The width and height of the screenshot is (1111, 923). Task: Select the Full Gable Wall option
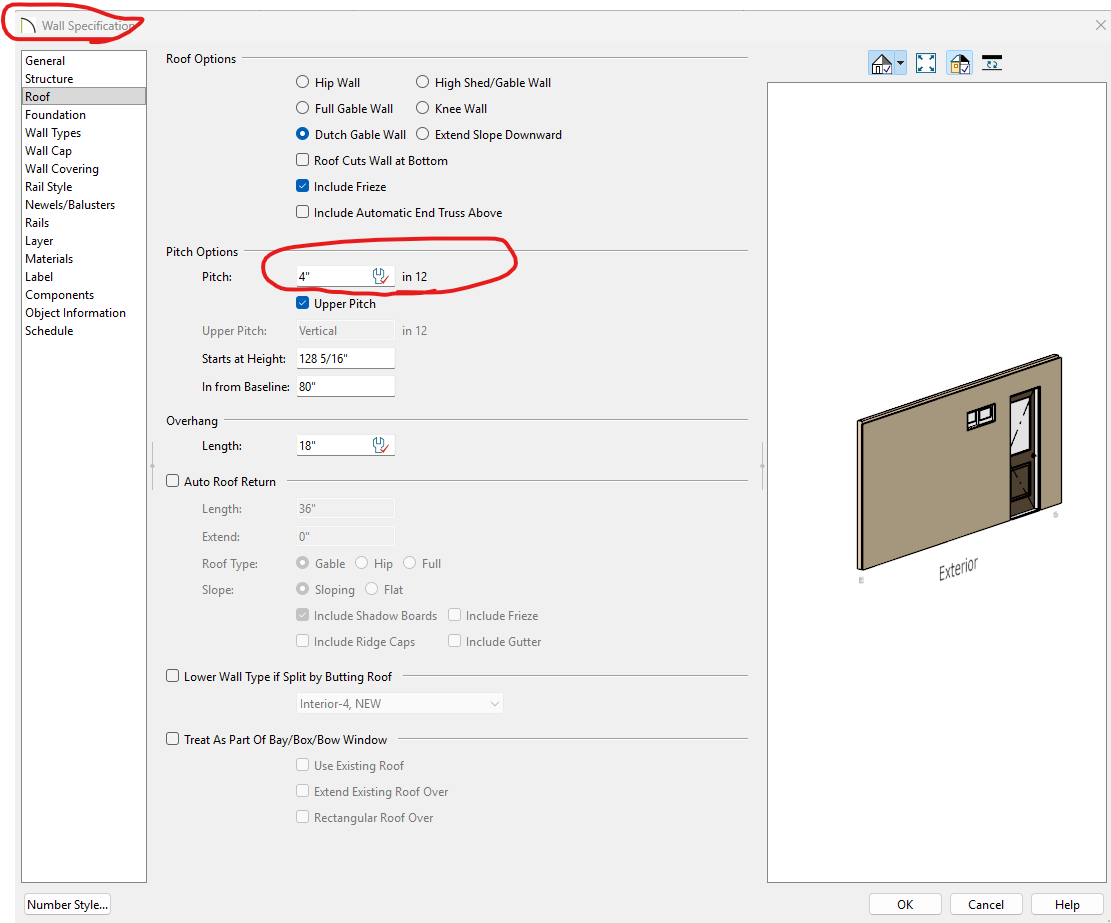[303, 109]
